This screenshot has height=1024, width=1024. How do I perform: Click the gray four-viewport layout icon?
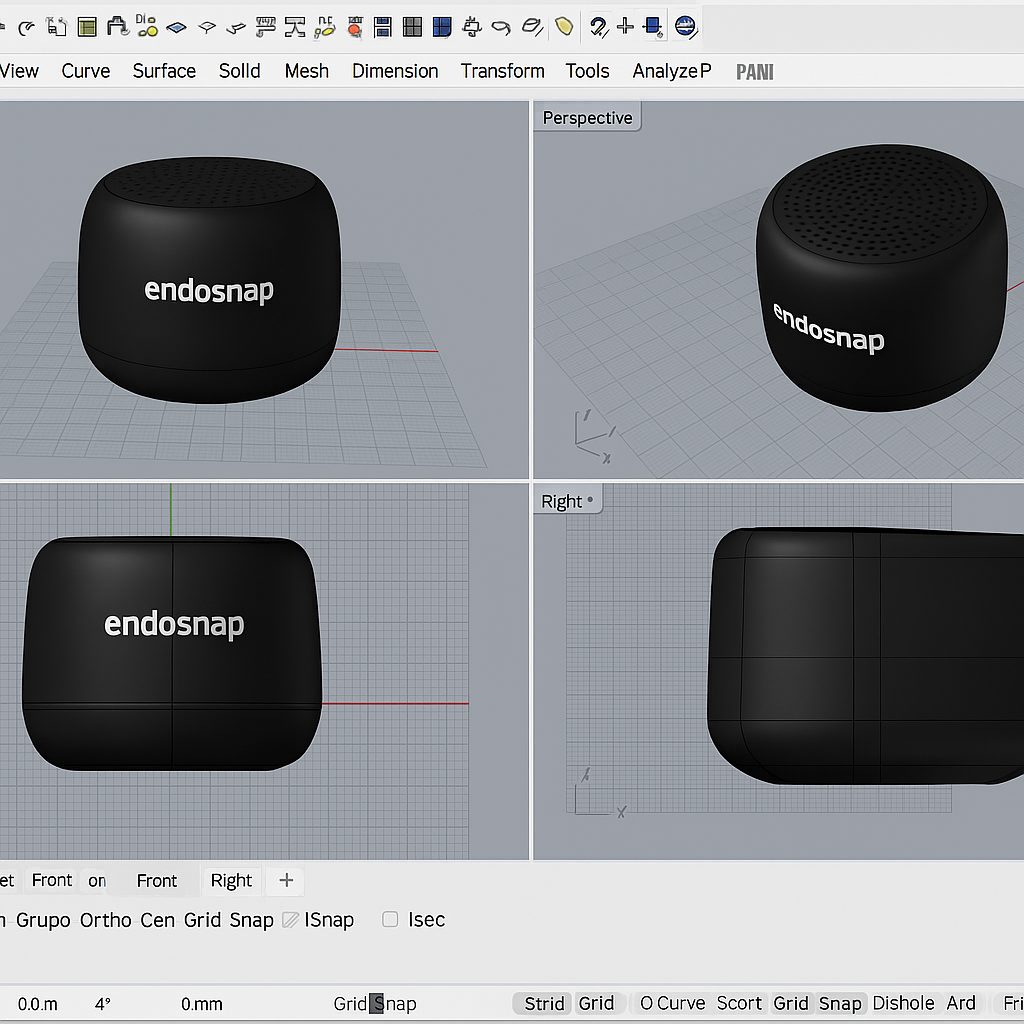pos(412,27)
